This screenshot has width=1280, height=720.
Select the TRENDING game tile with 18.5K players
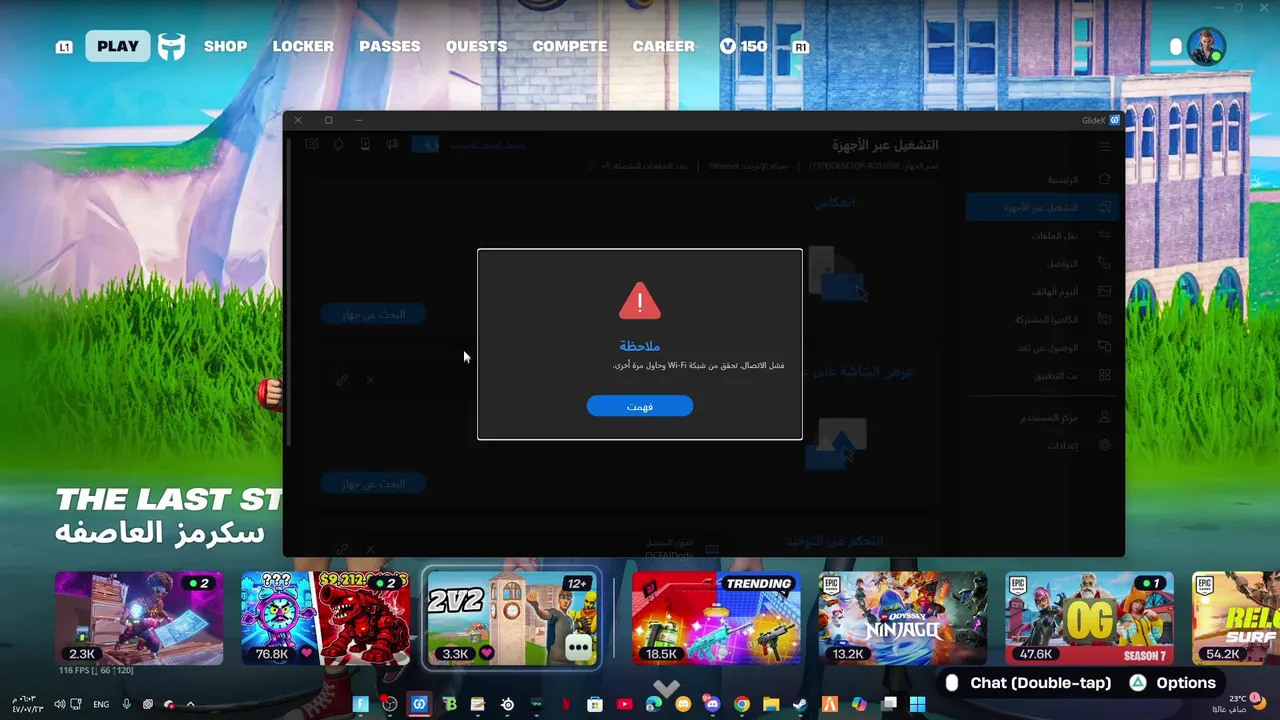716,618
